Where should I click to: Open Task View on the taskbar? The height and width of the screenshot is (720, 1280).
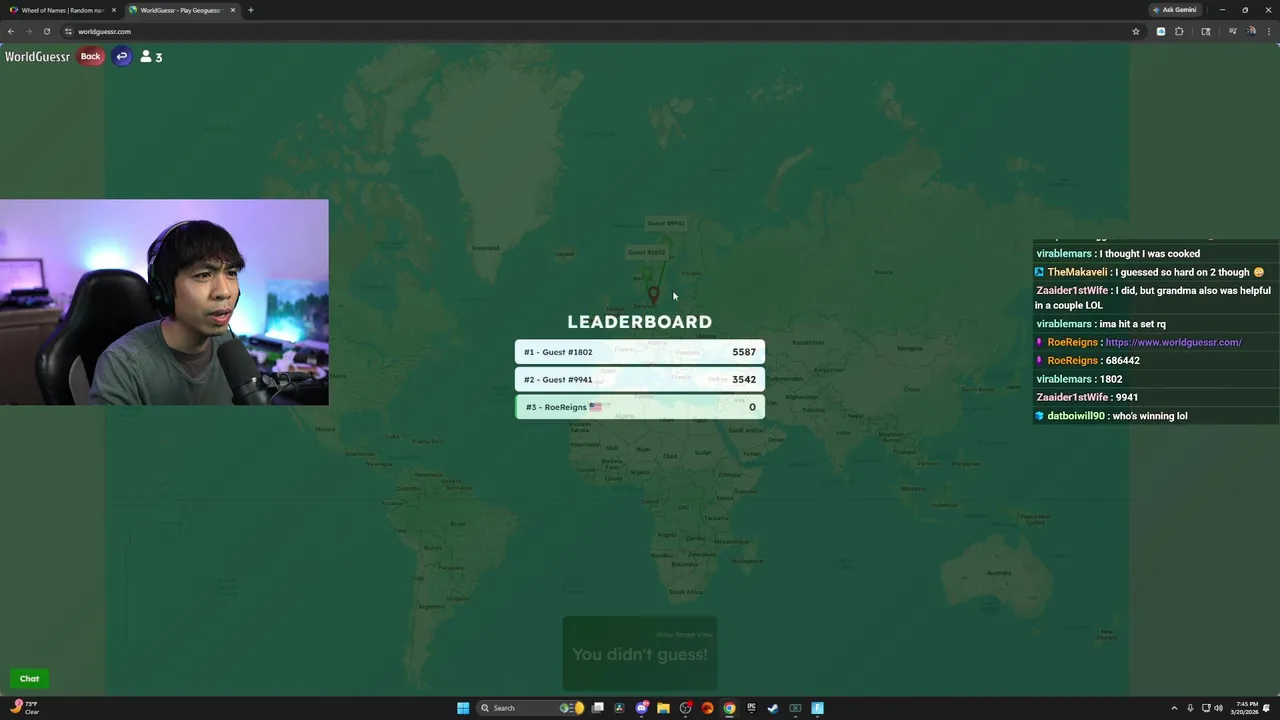[598, 708]
